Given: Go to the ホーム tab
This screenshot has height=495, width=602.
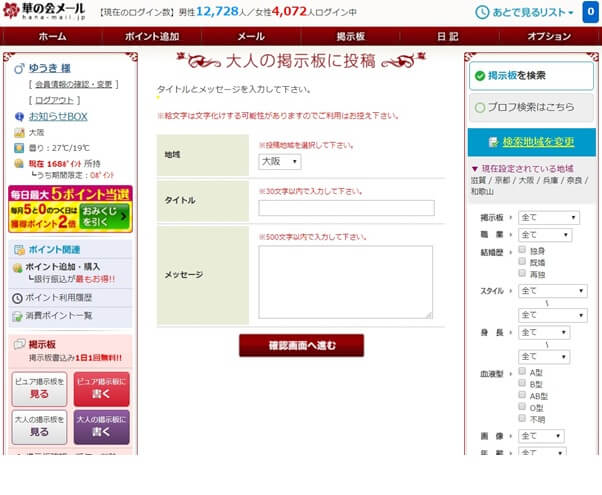Looking at the screenshot, I should [x=53, y=36].
